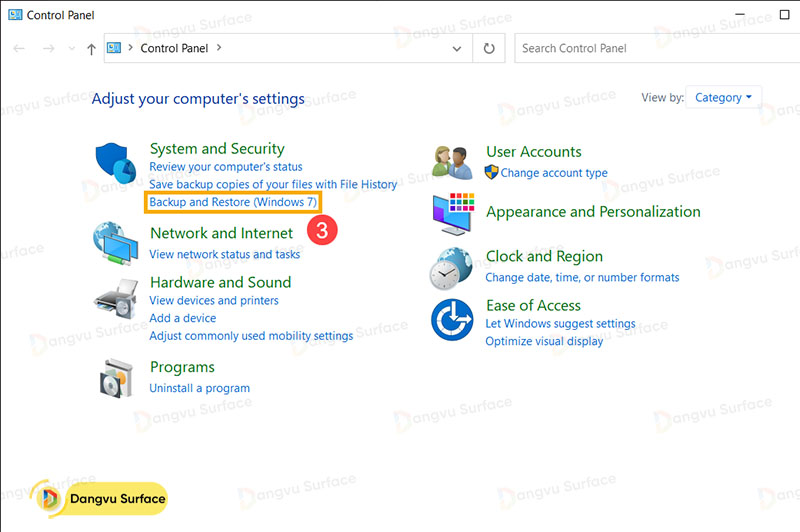Click the Hardware and Sound printer icon

tap(116, 299)
